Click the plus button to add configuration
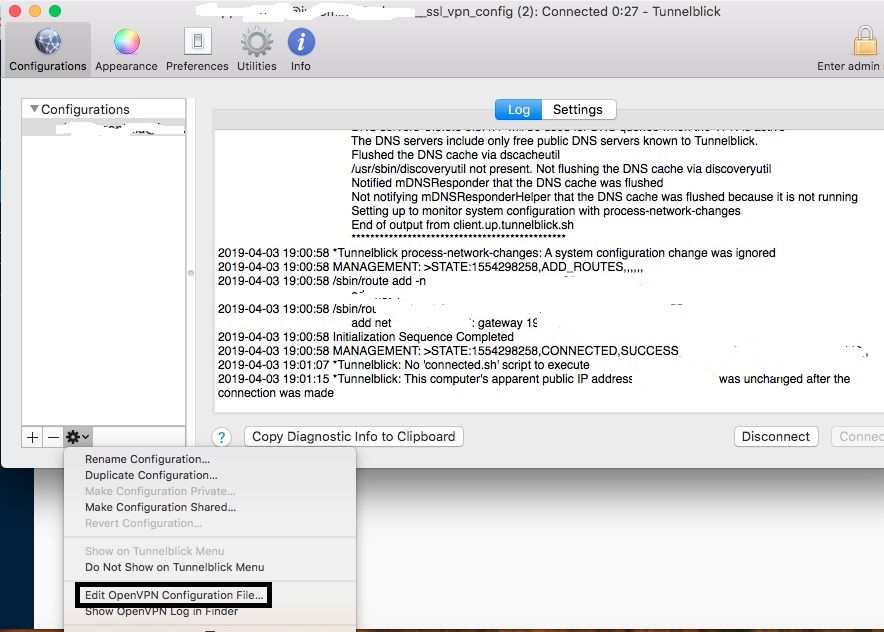 (x=33, y=437)
